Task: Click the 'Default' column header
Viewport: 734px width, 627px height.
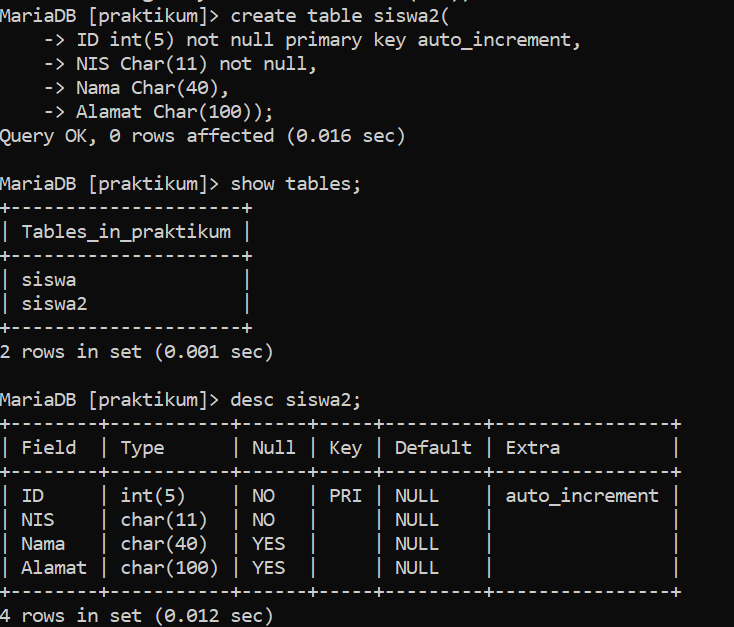Action: click(433, 448)
